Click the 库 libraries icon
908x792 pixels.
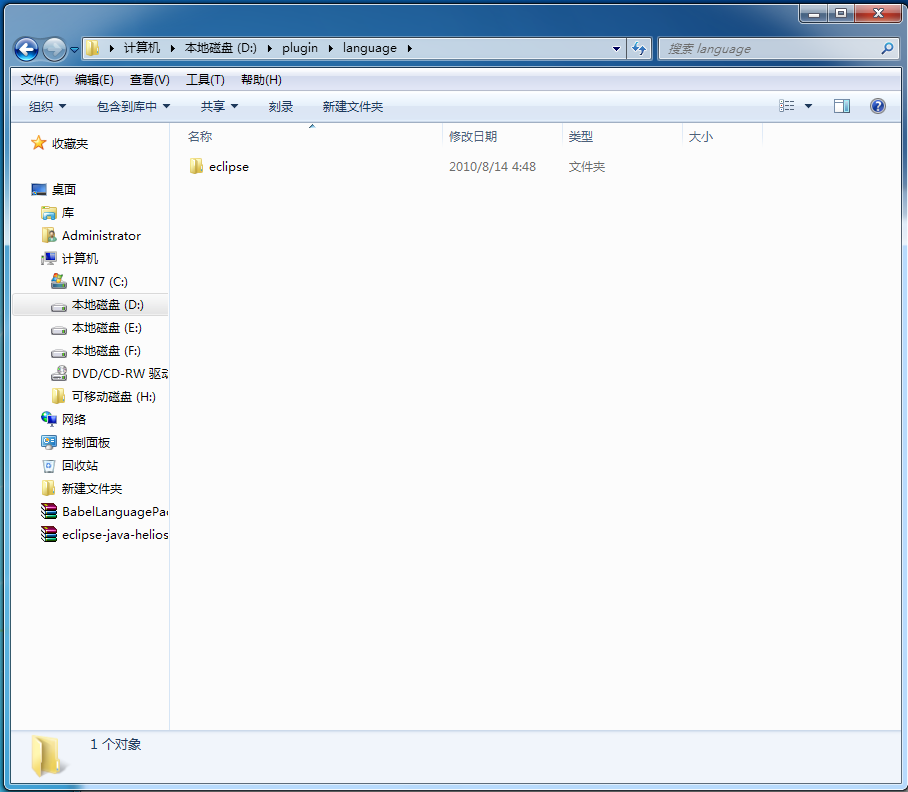coord(49,213)
